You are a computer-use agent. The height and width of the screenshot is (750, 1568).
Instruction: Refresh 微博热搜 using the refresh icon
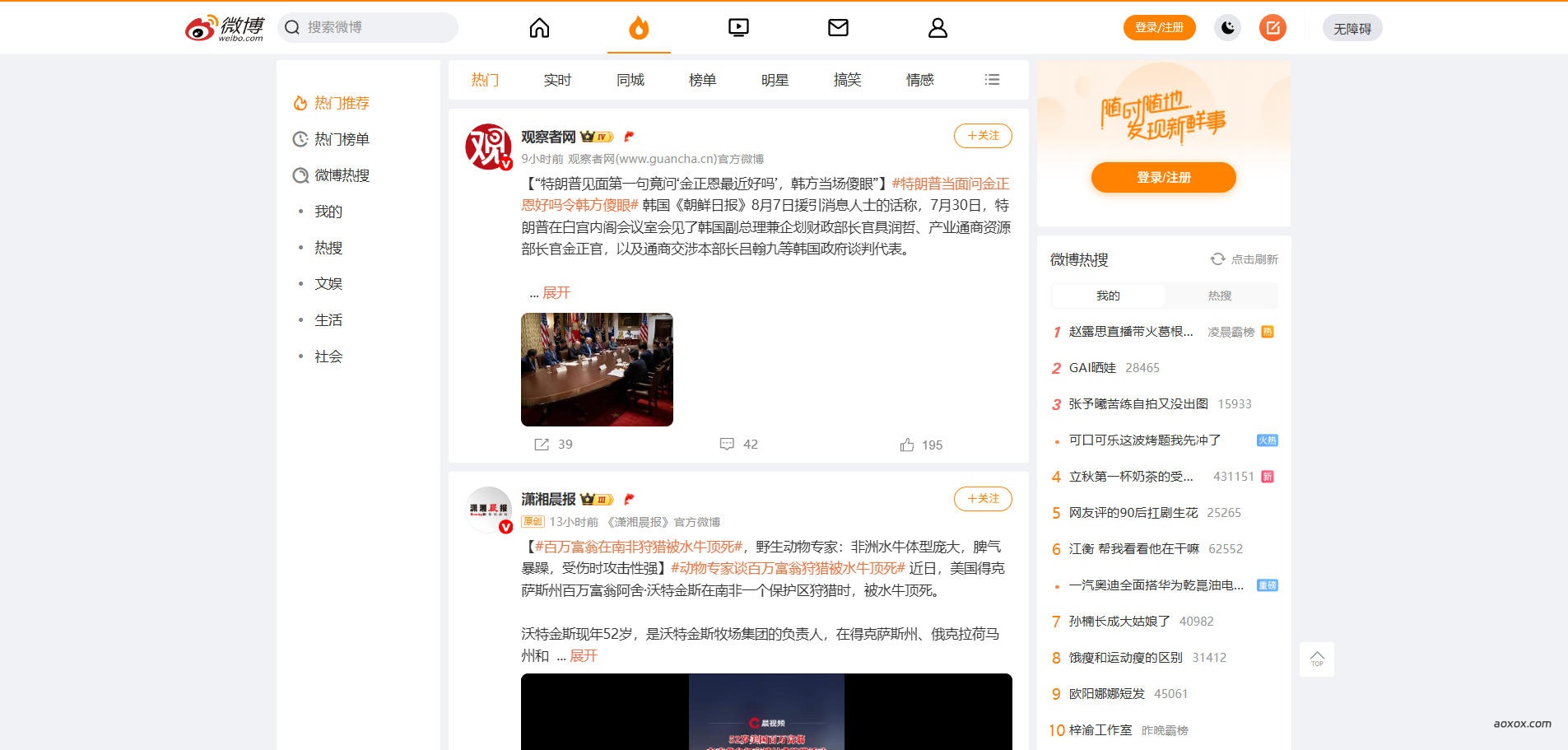coord(1217,259)
